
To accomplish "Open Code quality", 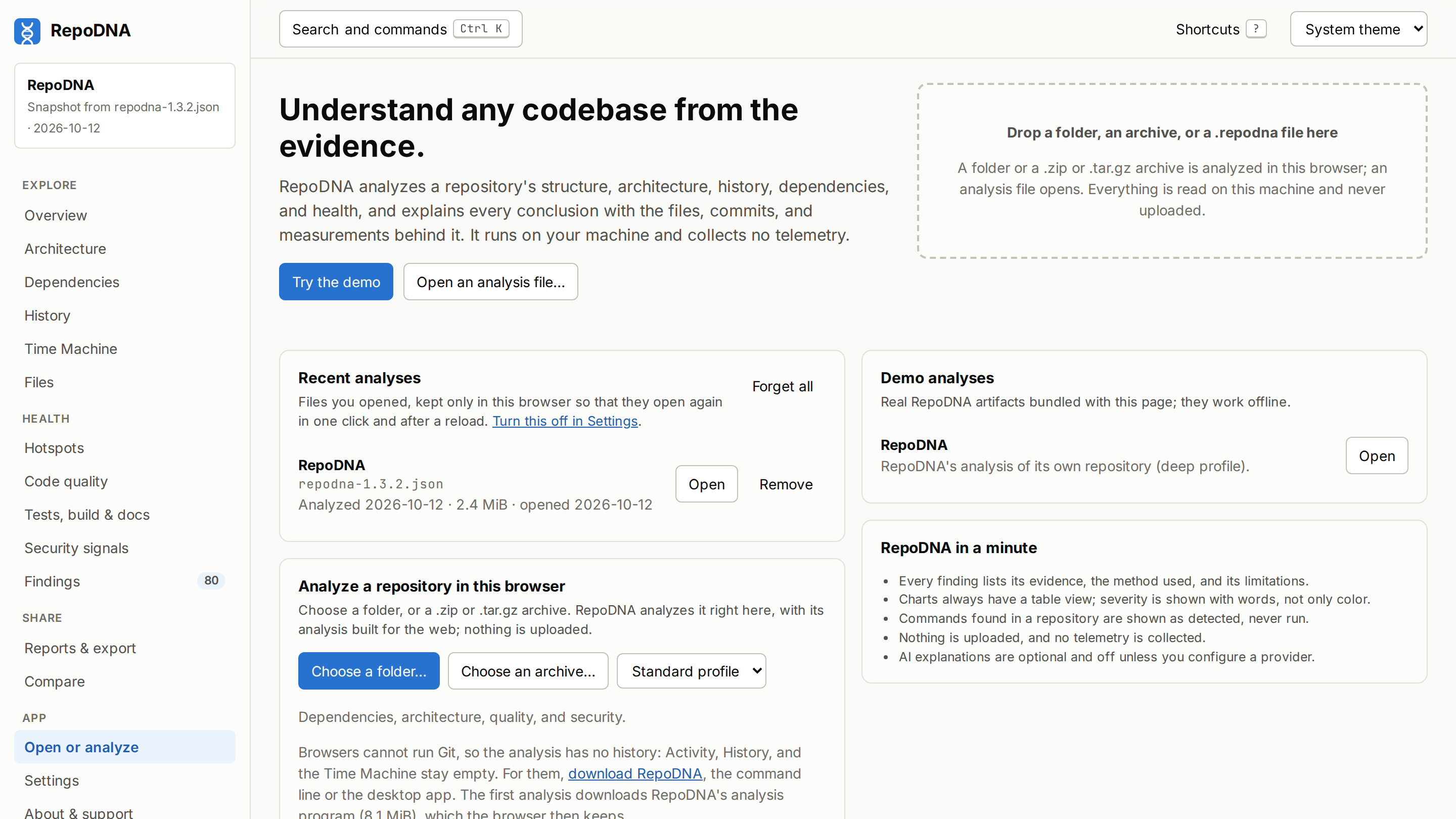I will [125, 481].
